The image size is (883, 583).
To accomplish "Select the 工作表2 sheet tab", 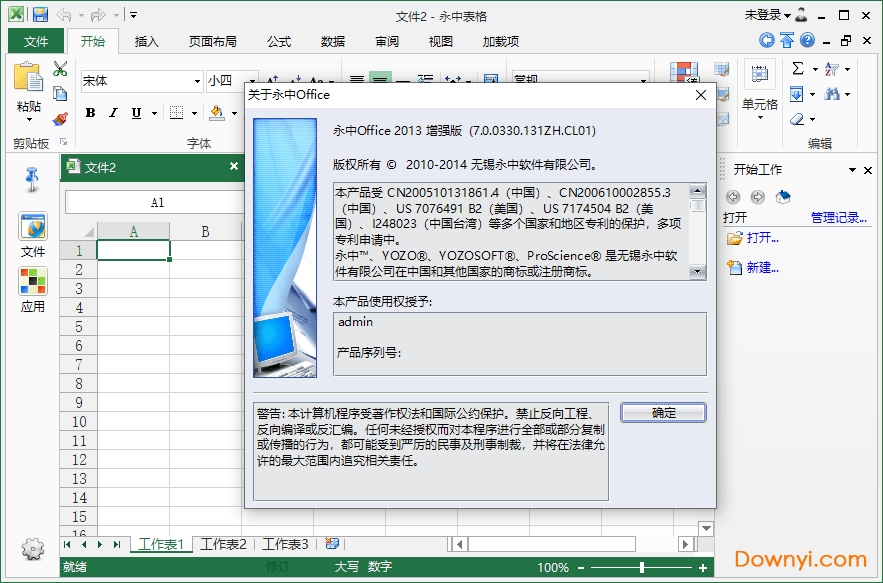I will click(223, 544).
